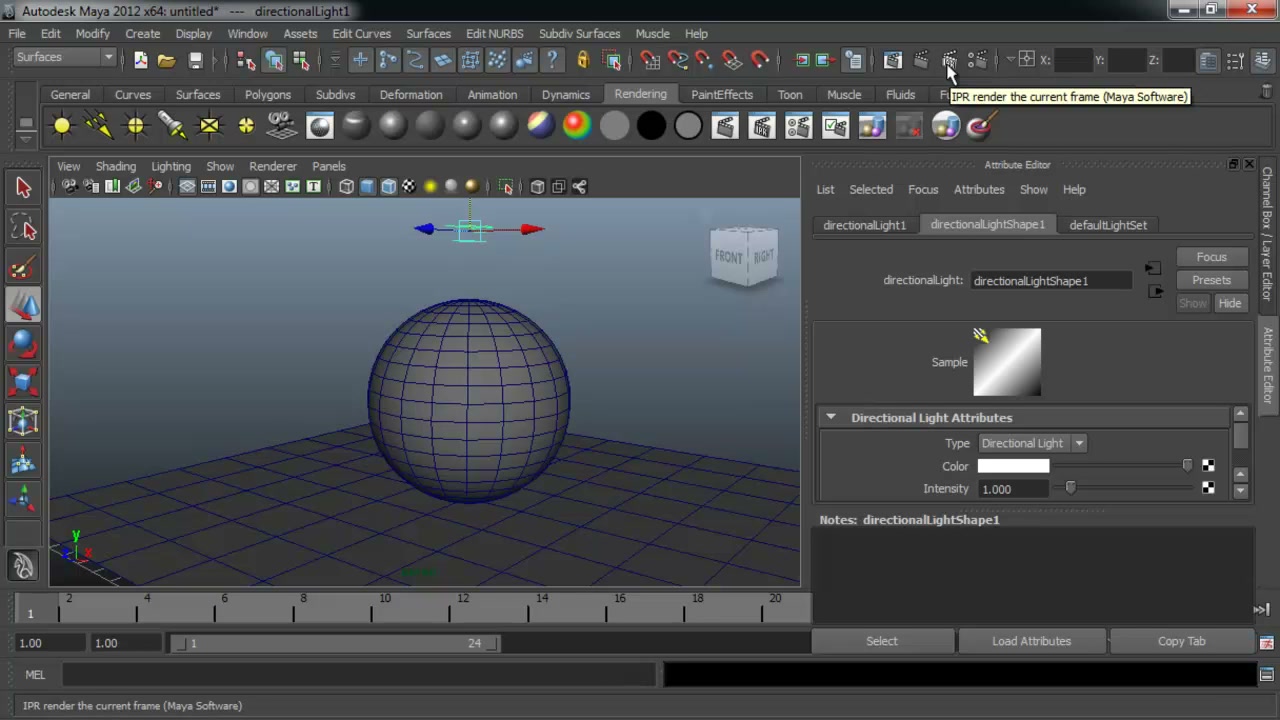Toggle wireframe on shaded viewport icon

(x=388, y=187)
